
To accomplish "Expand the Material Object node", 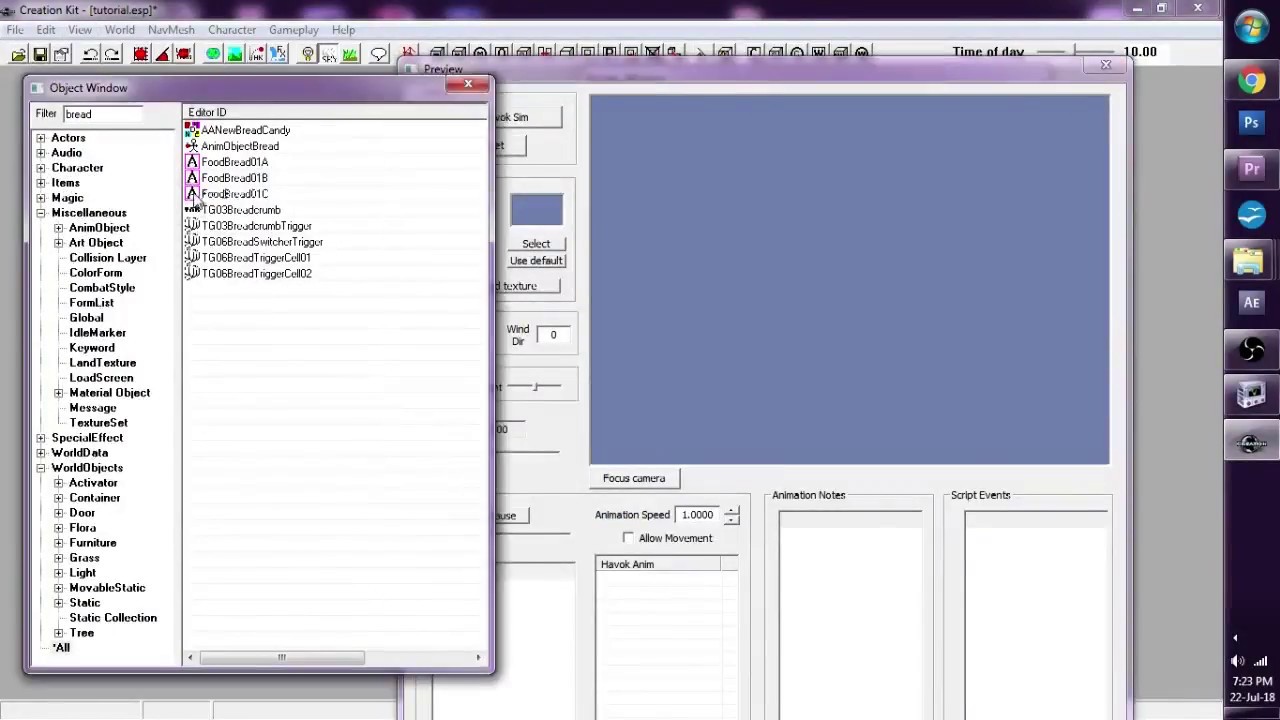I will [x=59, y=393].
